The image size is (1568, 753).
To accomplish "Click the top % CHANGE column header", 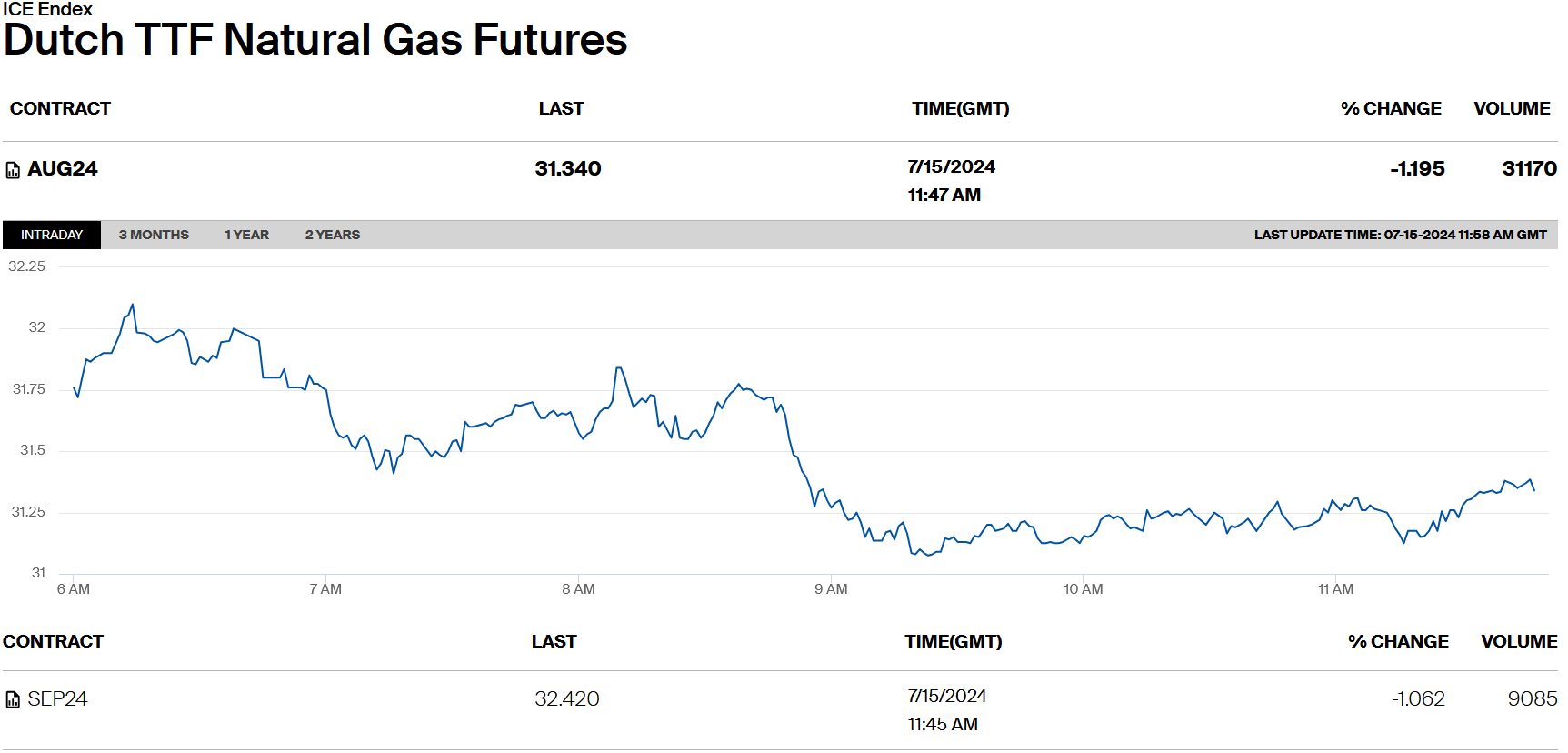I will 1391,108.
